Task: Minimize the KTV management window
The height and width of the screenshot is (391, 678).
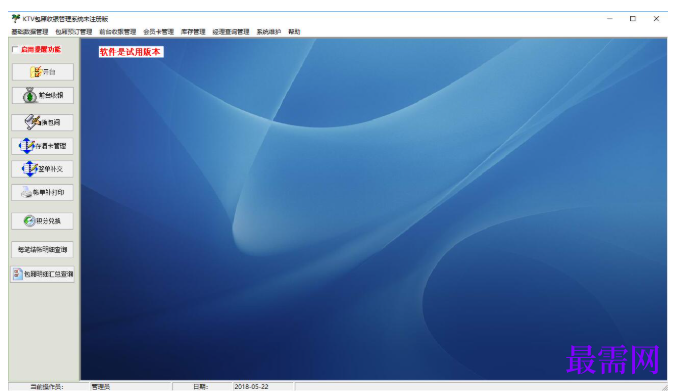Action: point(610,19)
